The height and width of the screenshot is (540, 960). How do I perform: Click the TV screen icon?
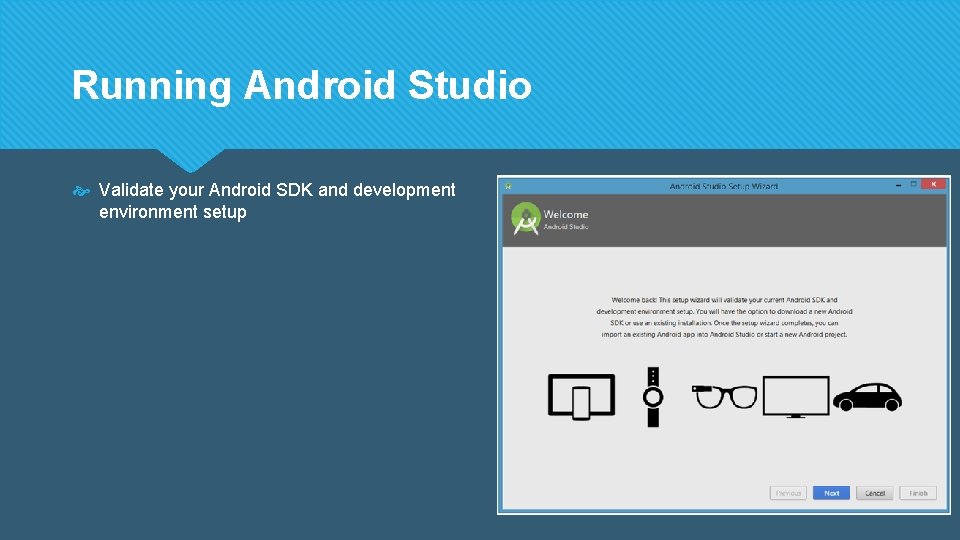pyautogui.click(x=796, y=397)
